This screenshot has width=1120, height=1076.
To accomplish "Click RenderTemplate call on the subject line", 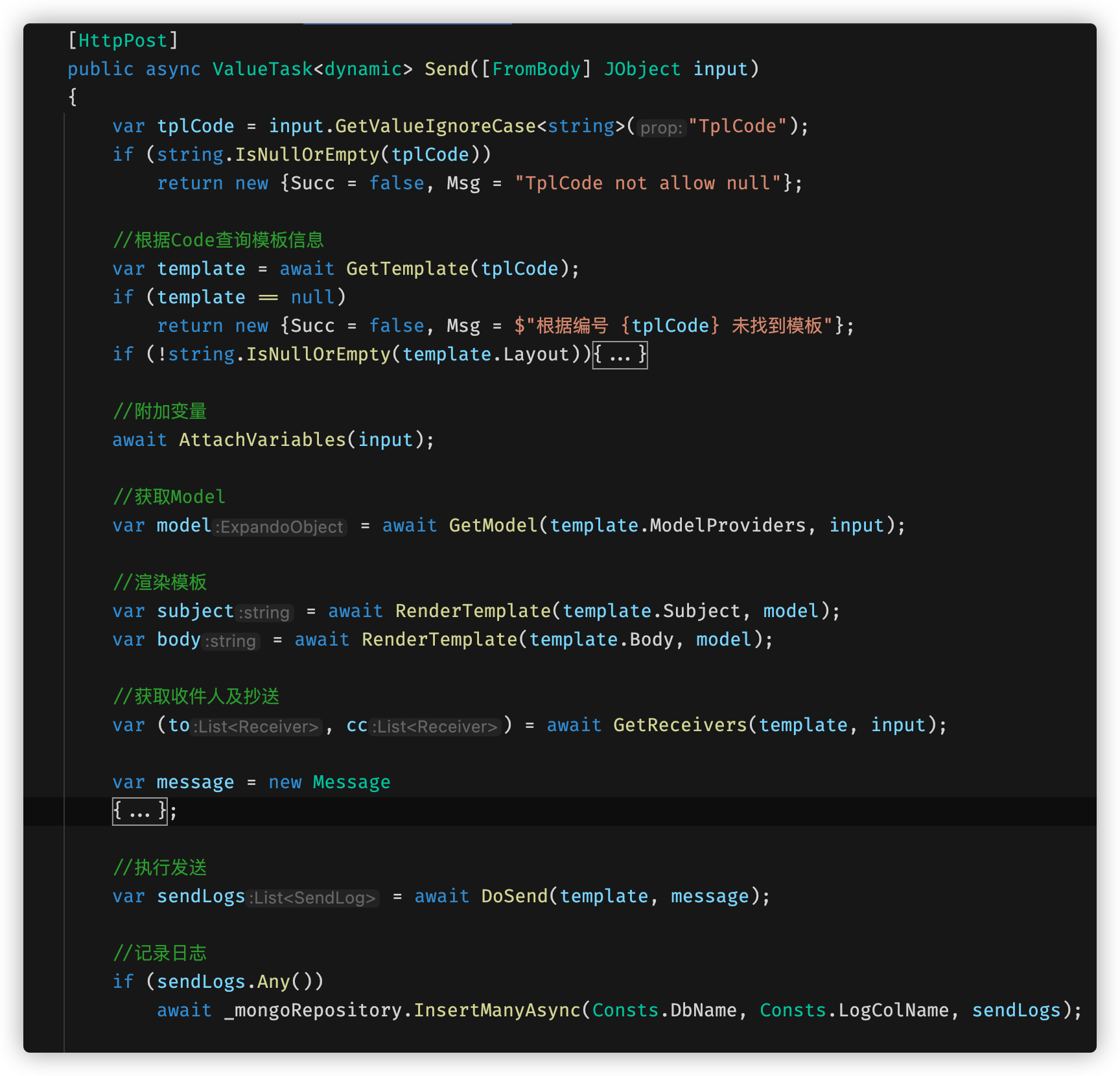I will click(473, 611).
